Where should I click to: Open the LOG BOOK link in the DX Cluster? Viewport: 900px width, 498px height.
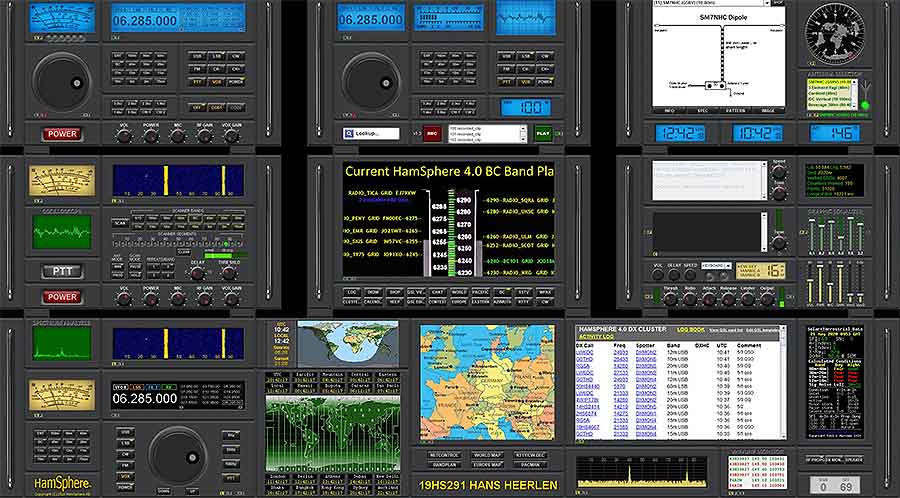690,330
